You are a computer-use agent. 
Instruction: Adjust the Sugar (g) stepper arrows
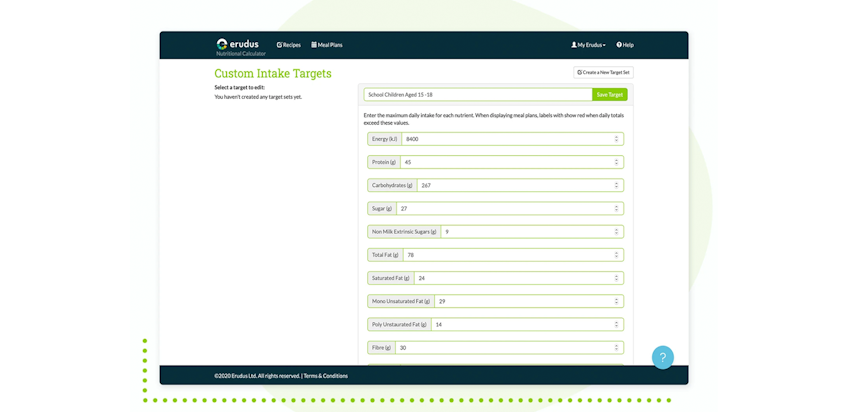616,208
